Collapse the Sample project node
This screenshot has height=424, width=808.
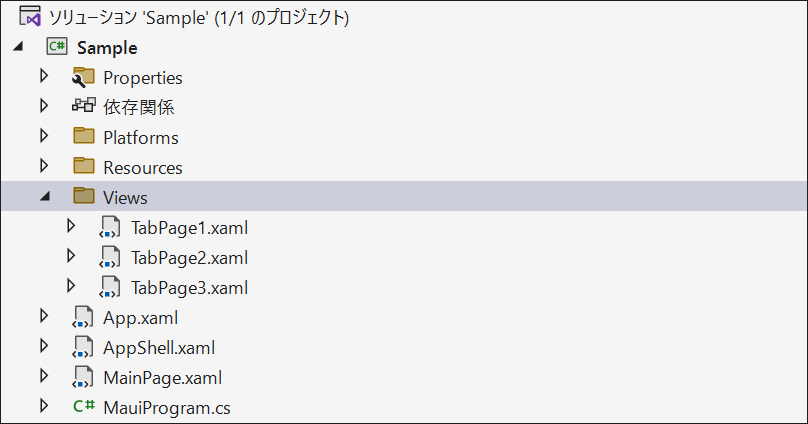pos(19,46)
